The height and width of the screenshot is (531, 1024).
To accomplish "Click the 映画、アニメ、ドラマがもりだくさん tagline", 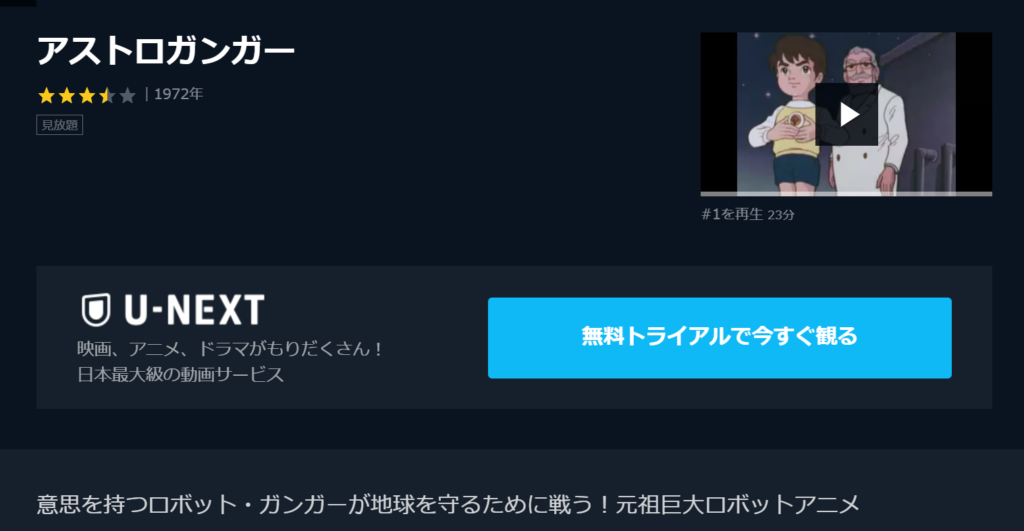I will (230, 349).
